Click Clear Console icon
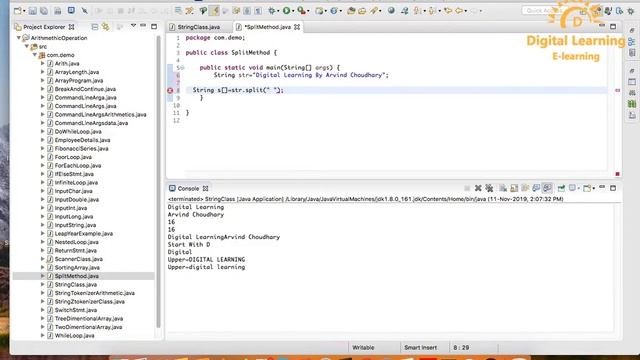The image size is (640, 360). [x=503, y=188]
